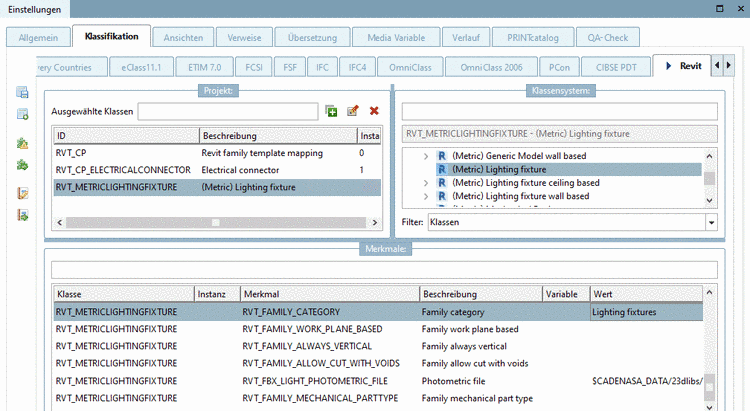Expand (Metric) Generic Model wall based node
Screen dimensions: 750x411
pyautogui.click(x=426, y=156)
